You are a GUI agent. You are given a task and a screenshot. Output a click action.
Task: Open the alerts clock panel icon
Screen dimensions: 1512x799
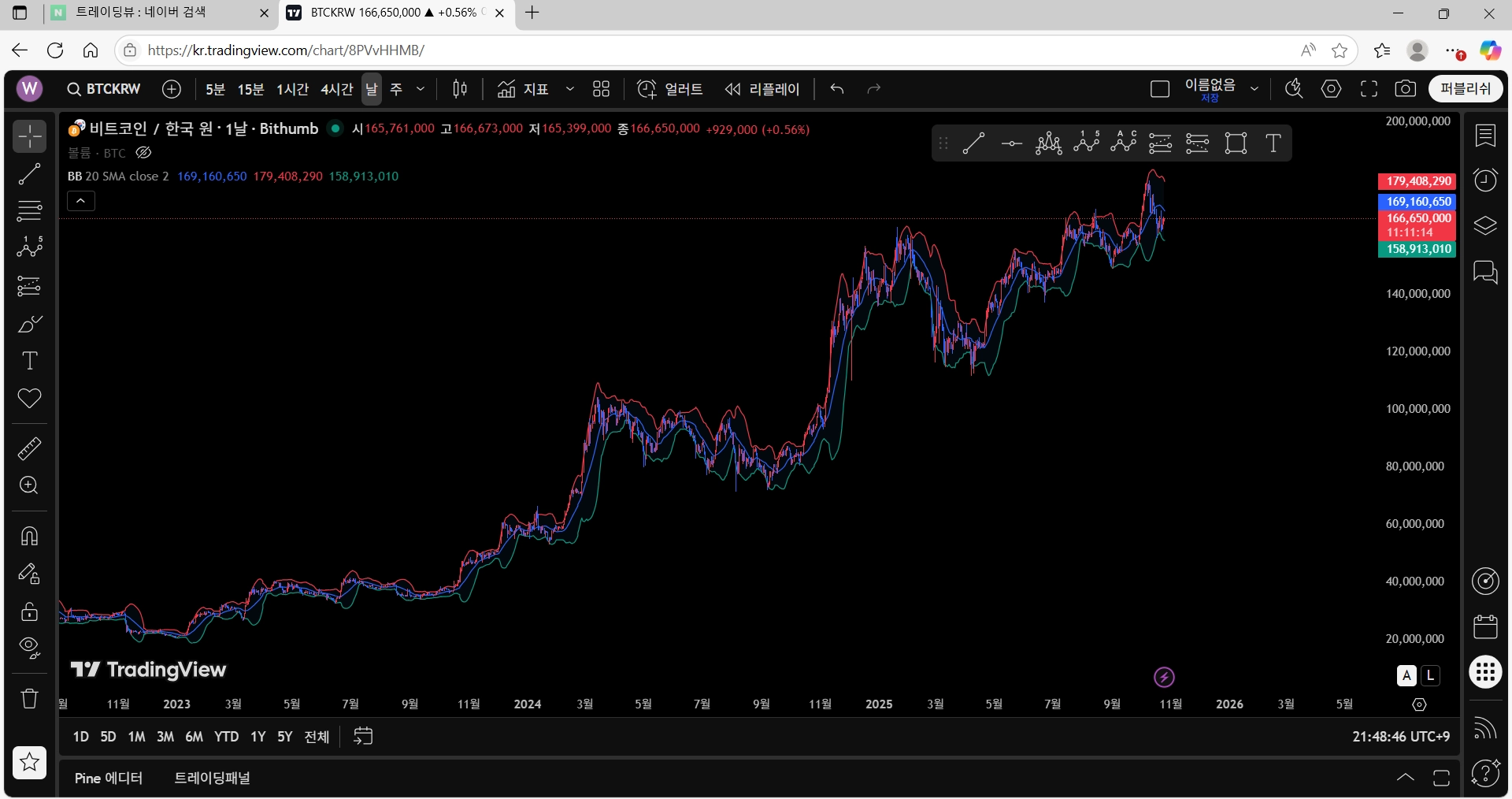click(1485, 180)
